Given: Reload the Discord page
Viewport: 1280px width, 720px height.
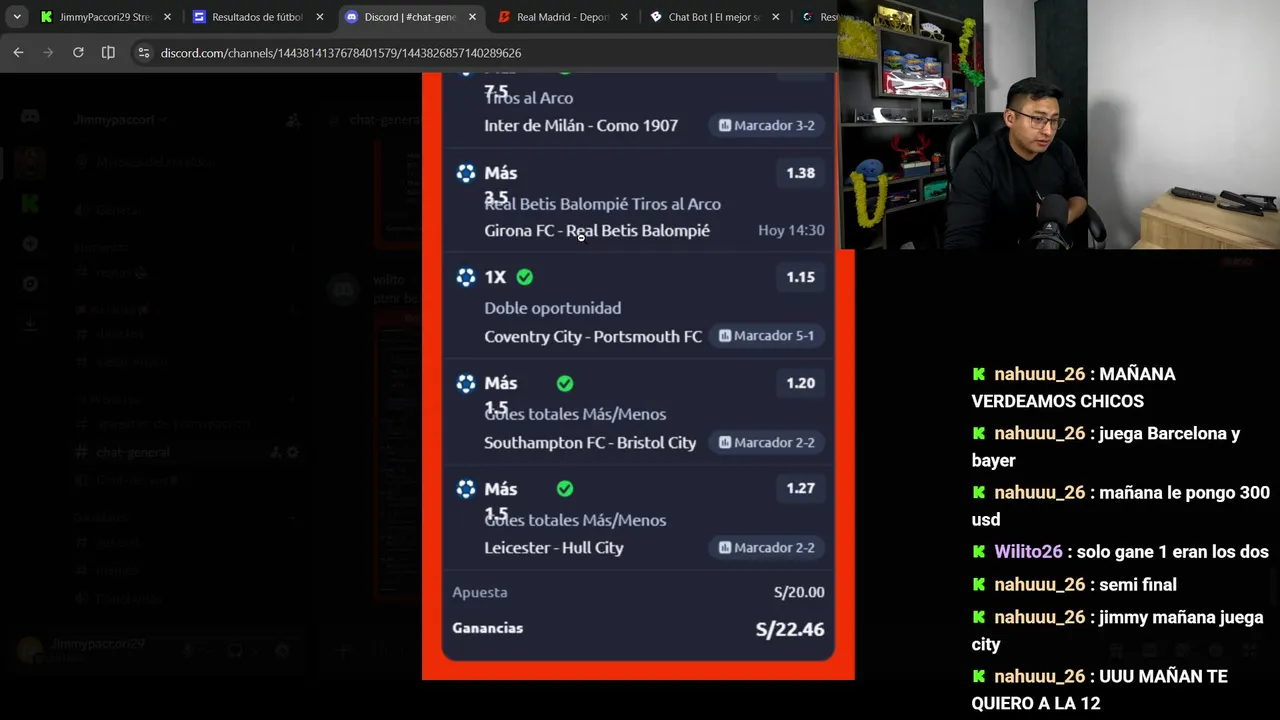Looking at the screenshot, I should [78, 52].
